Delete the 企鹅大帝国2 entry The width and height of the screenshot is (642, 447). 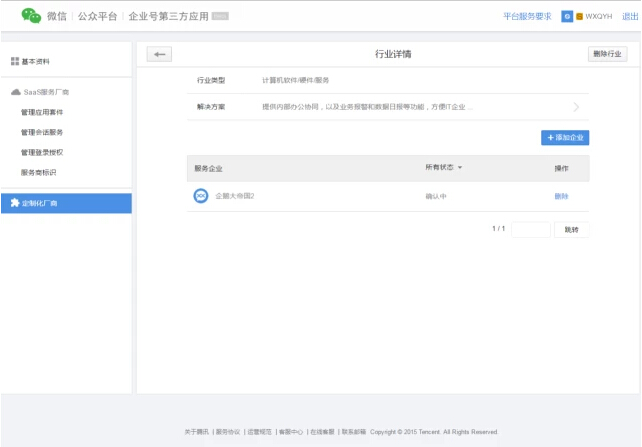pos(561,196)
